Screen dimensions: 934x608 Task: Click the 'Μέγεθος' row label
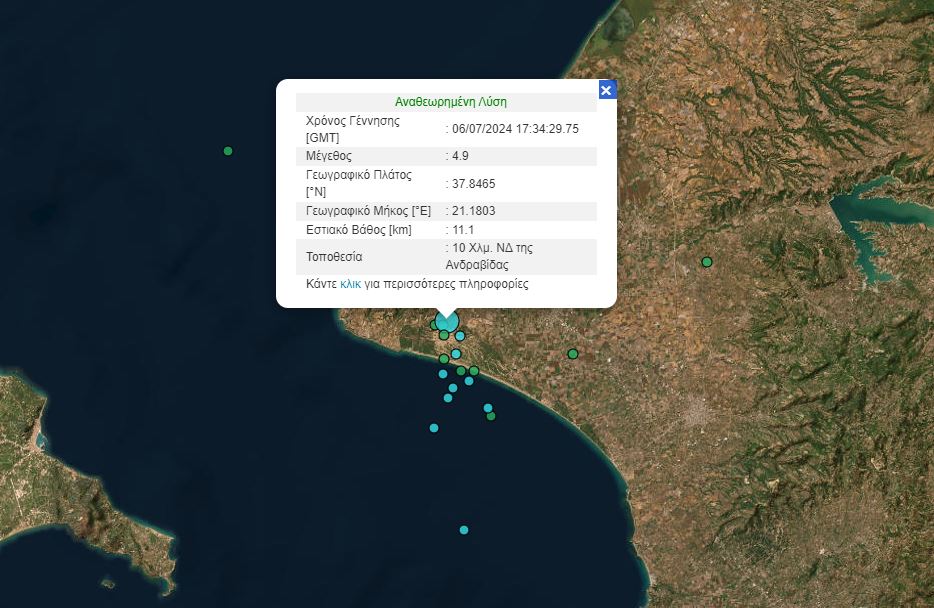(x=329, y=156)
